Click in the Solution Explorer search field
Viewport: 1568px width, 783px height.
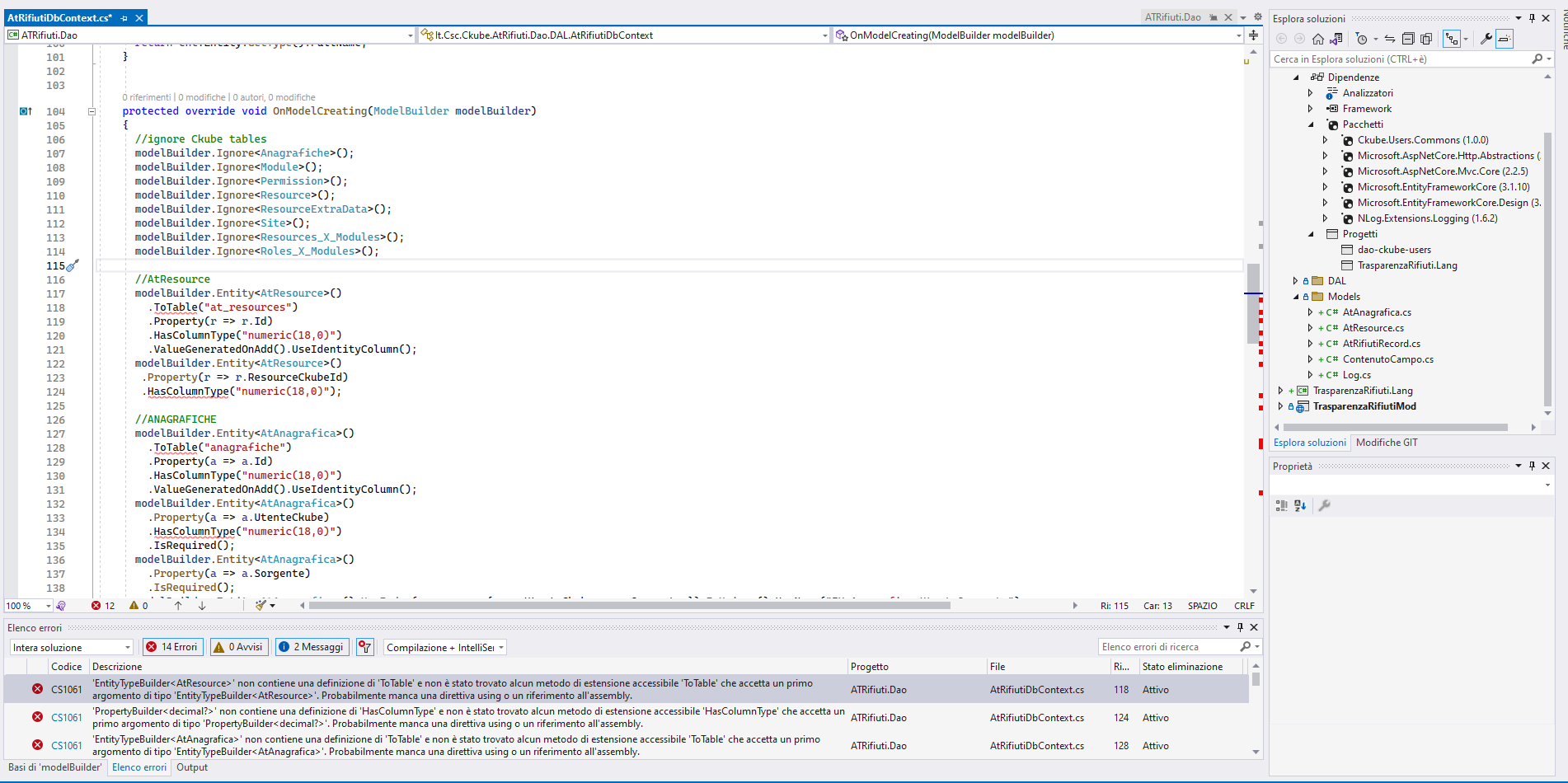[1400, 59]
